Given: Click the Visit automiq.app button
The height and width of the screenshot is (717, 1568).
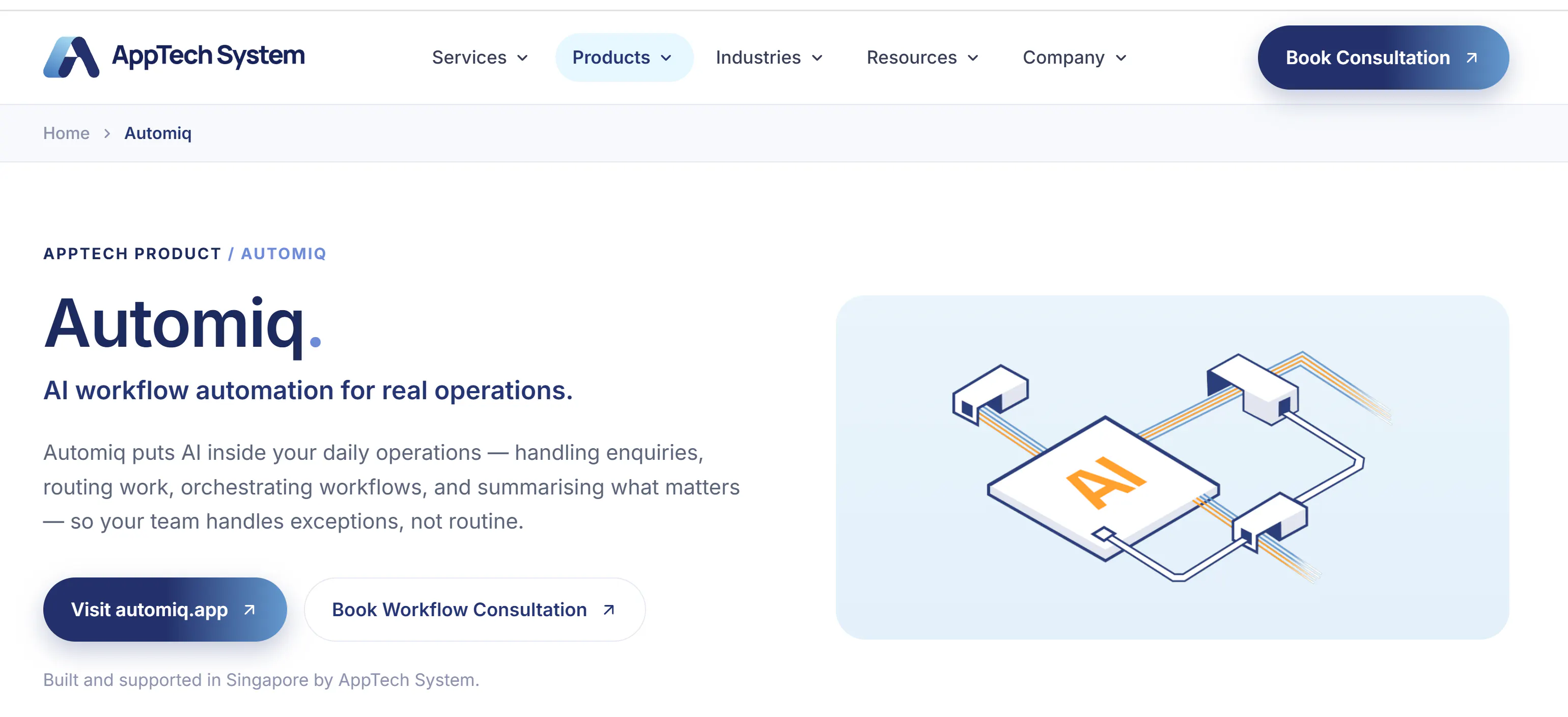Looking at the screenshot, I should 165,609.
